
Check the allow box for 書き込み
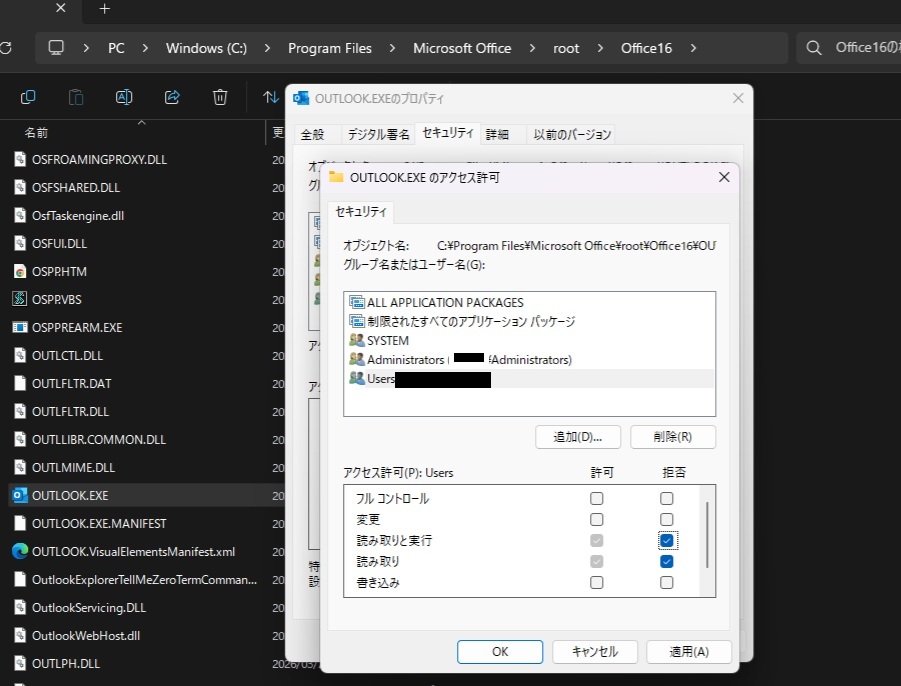(597, 582)
